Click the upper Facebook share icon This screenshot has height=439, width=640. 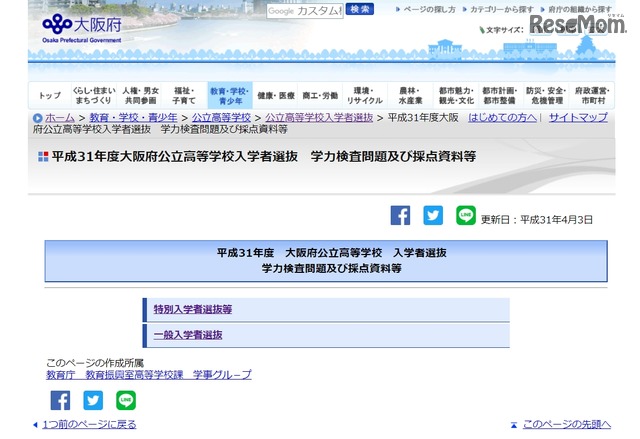(400, 215)
